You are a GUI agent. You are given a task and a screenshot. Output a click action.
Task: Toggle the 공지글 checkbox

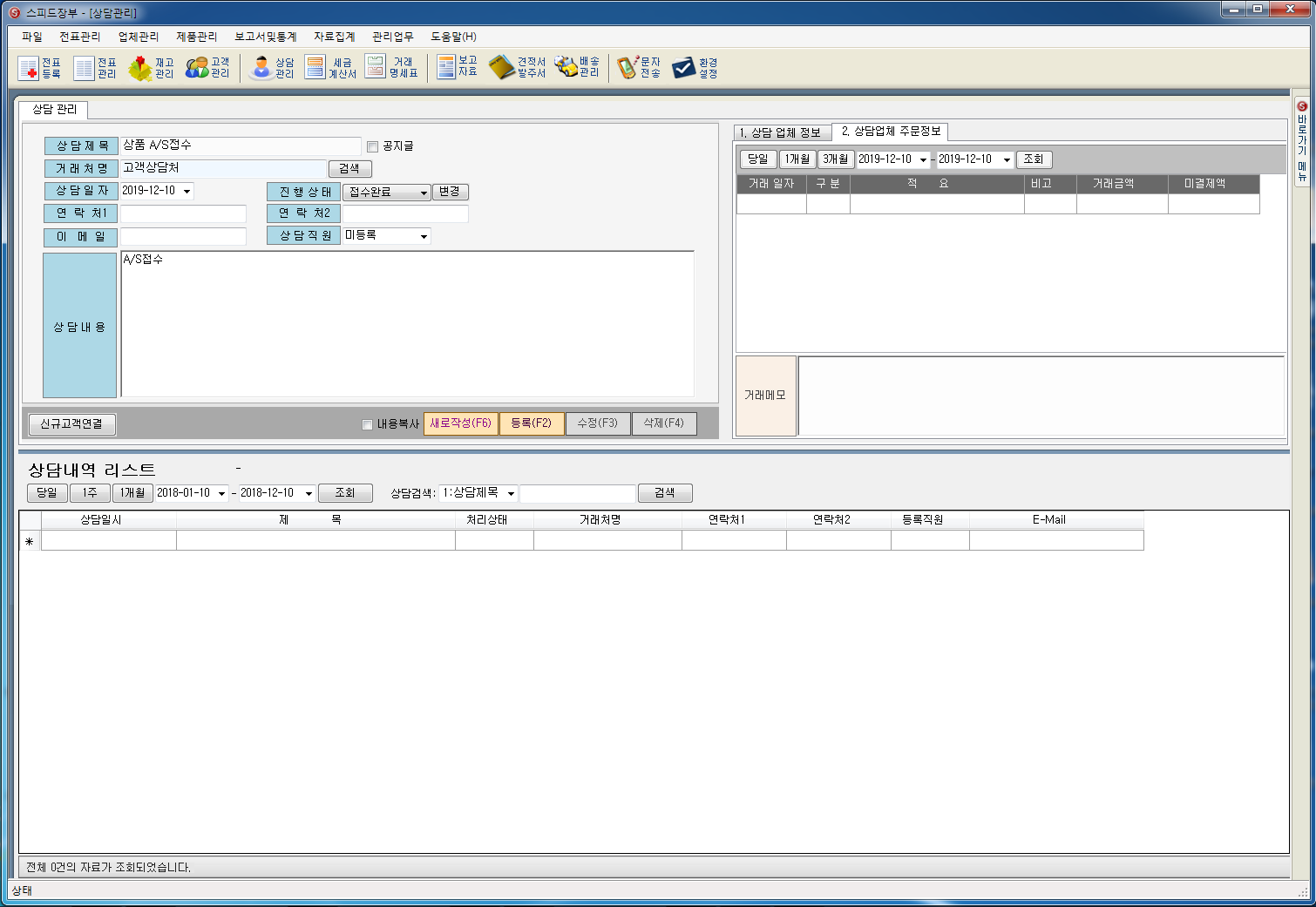click(x=372, y=146)
